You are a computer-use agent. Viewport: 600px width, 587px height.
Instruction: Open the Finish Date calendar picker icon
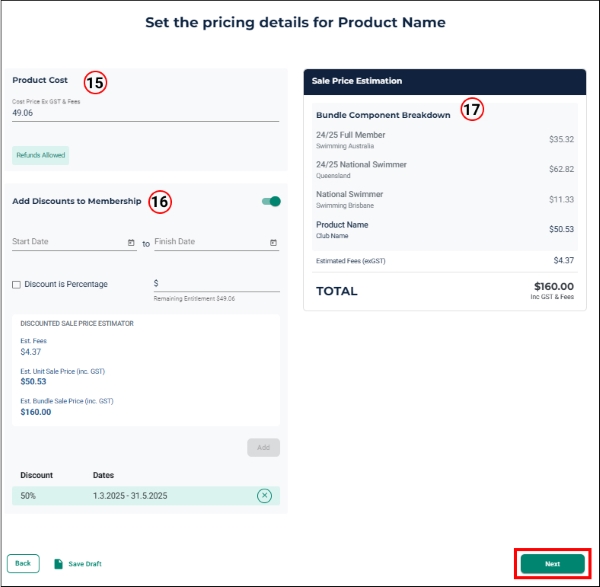(x=273, y=243)
